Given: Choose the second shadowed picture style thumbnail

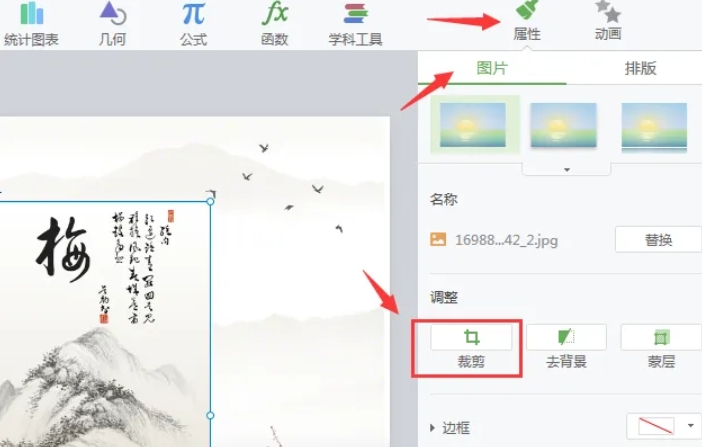Looking at the screenshot, I should pyautogui.click(x=564, y=125).
